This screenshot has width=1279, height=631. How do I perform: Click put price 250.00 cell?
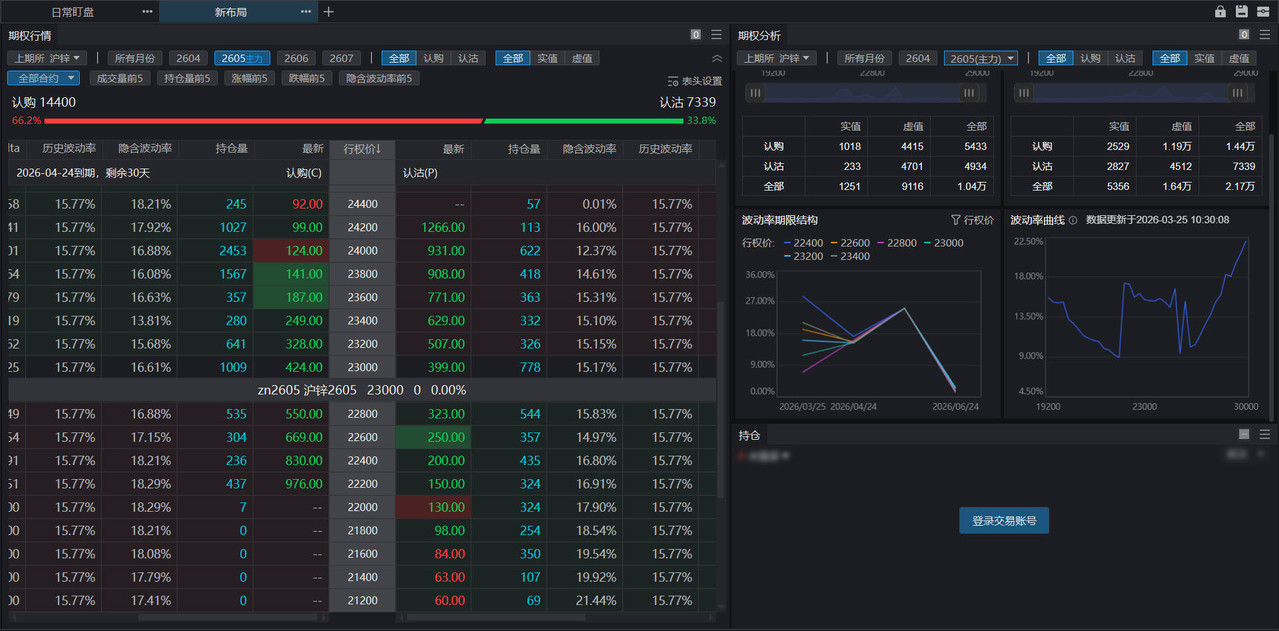(433, 437)
